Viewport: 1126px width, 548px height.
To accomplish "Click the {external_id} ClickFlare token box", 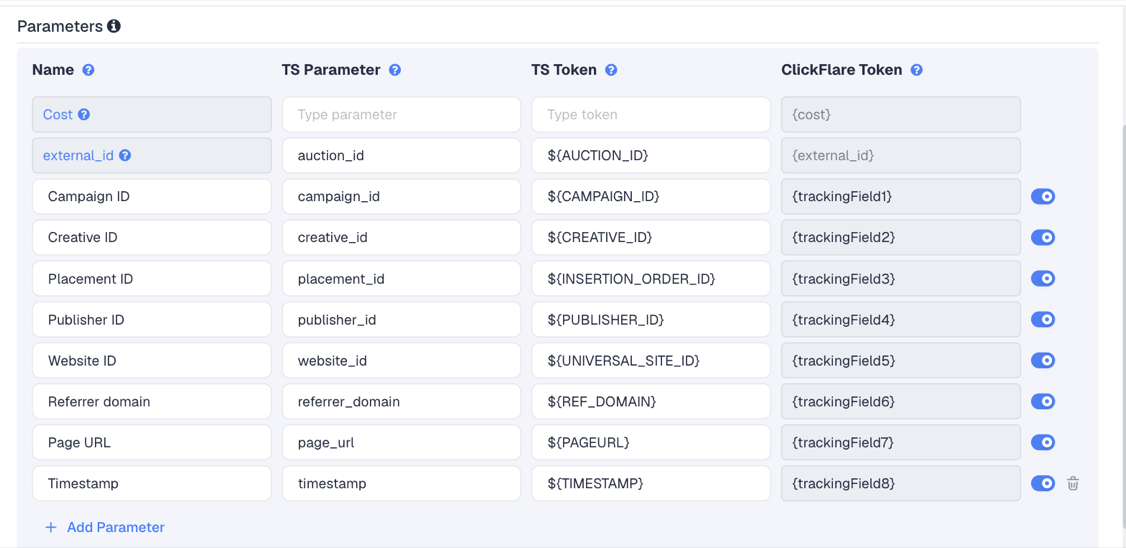I will tap(901, 155).
